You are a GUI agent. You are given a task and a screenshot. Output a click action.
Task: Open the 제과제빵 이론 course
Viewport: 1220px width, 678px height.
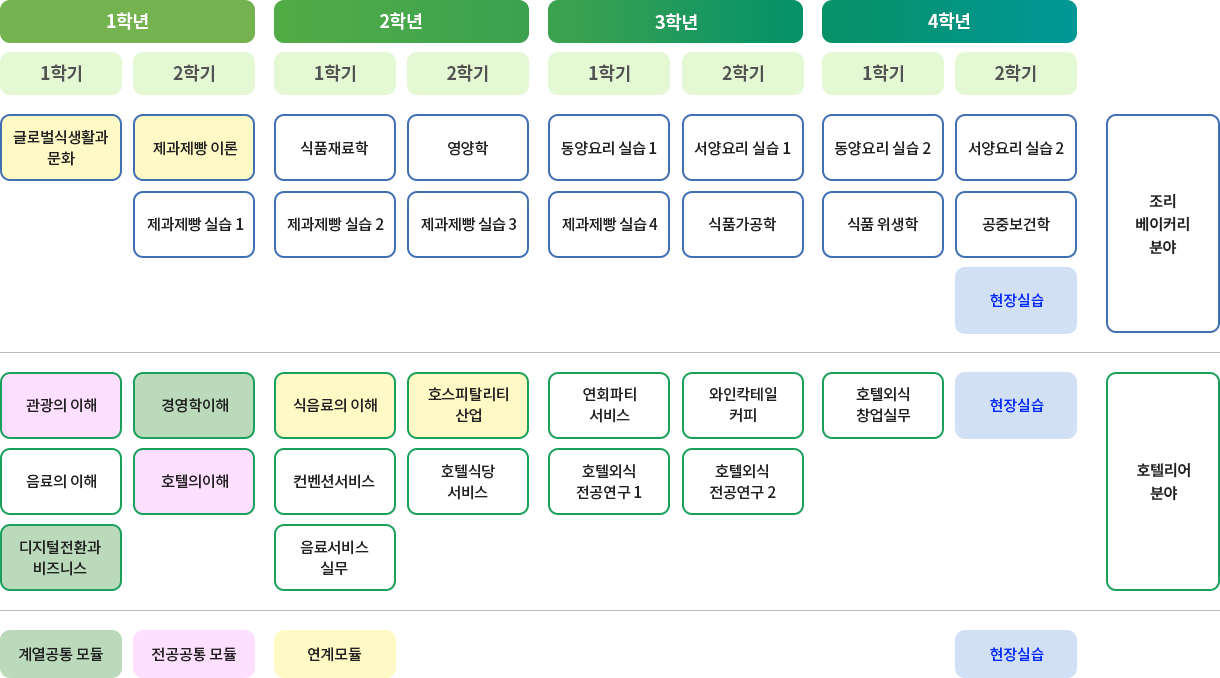(194, 147)
